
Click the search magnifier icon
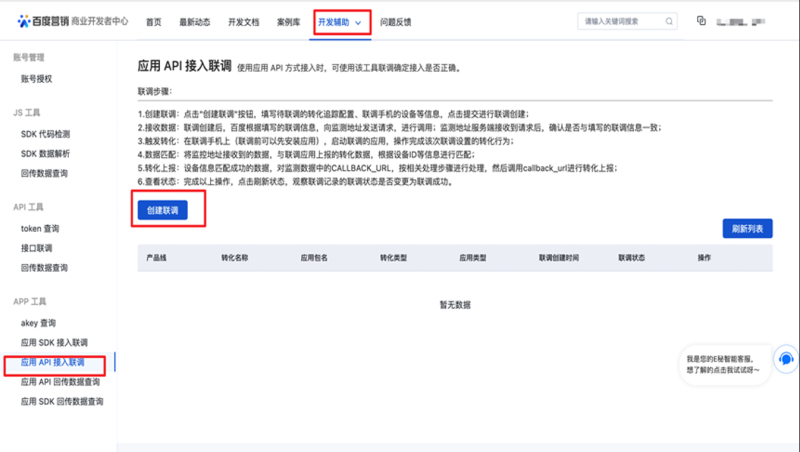(x=669, y=21)
